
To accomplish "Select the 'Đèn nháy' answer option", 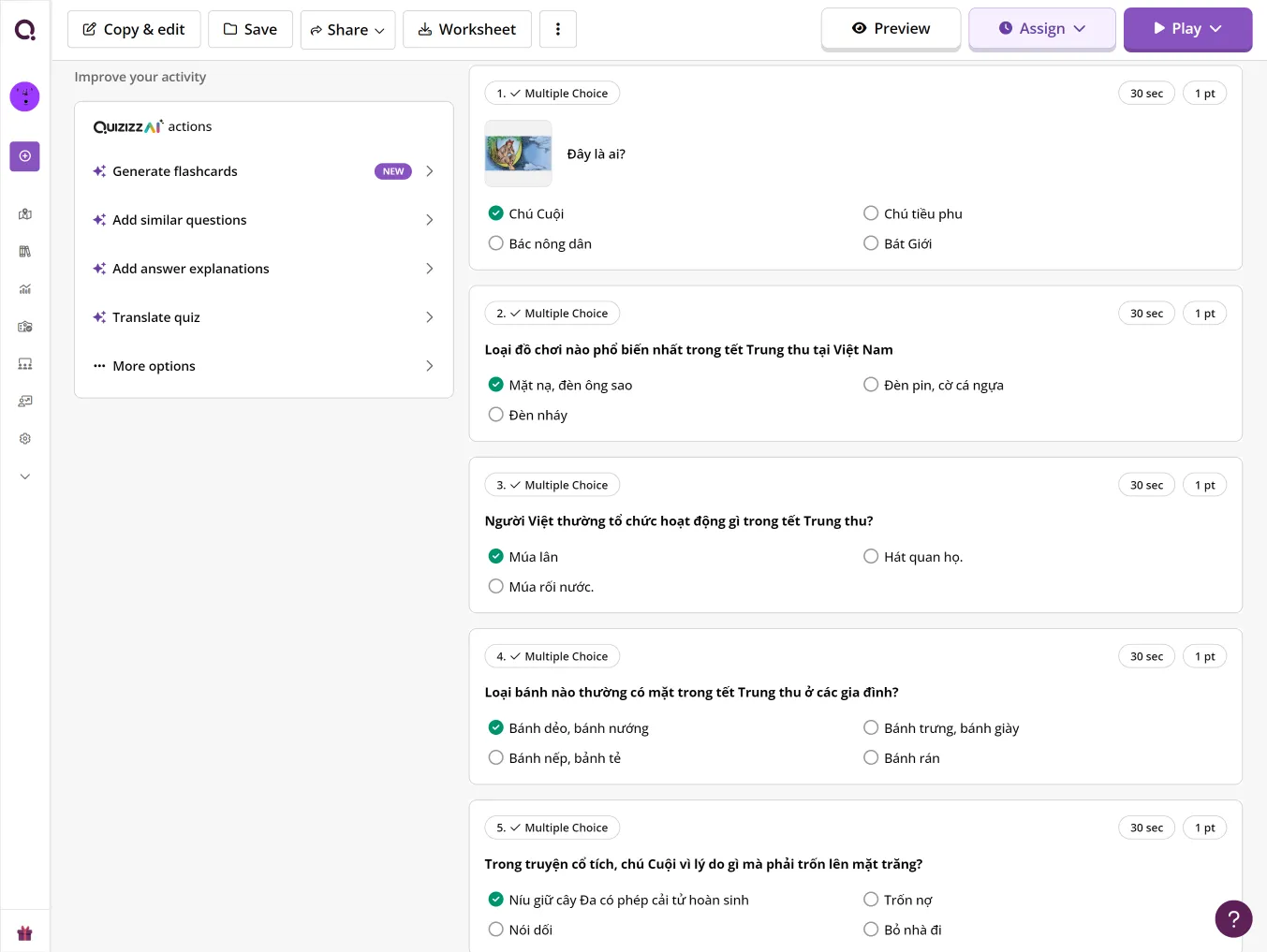I will click(x=496, y=415).
